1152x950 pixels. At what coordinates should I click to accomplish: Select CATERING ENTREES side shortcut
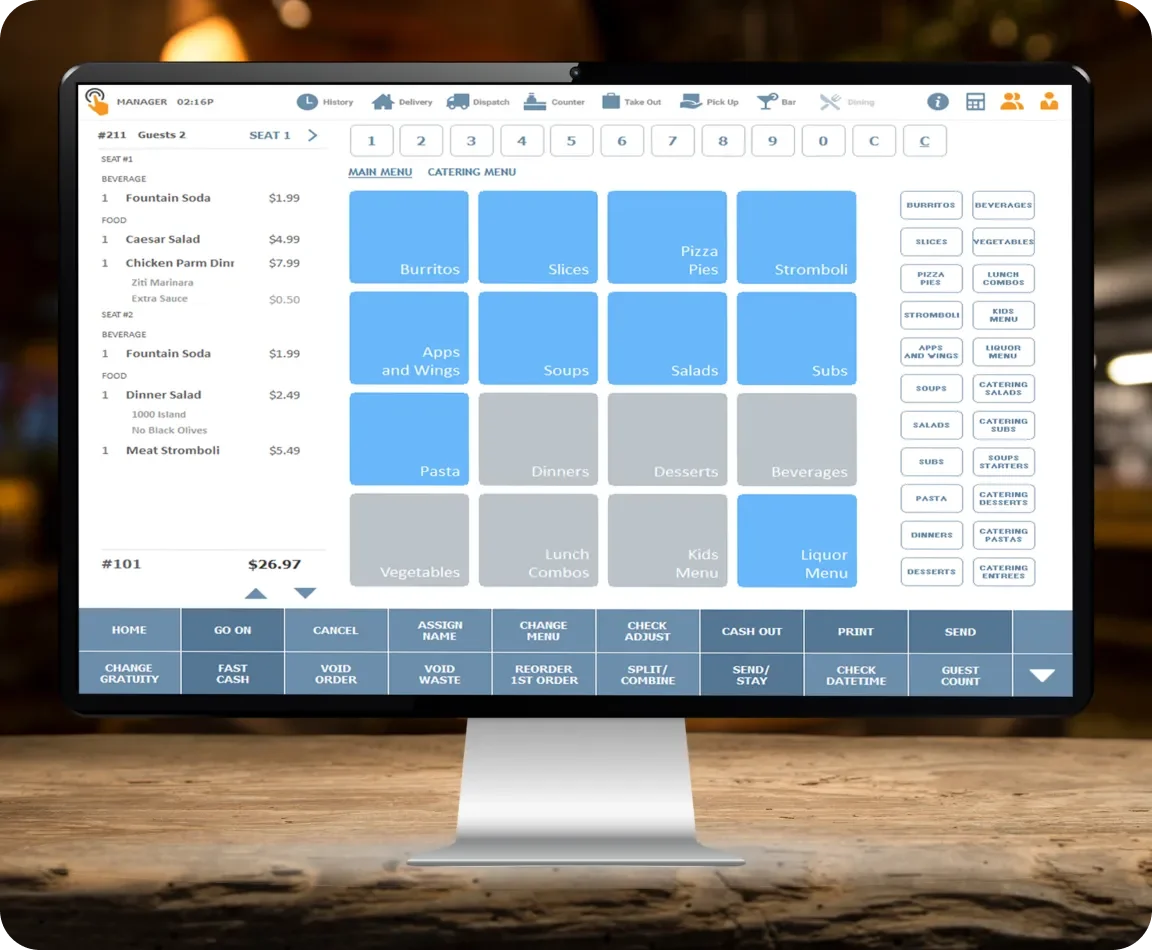tap(1003, 572)
